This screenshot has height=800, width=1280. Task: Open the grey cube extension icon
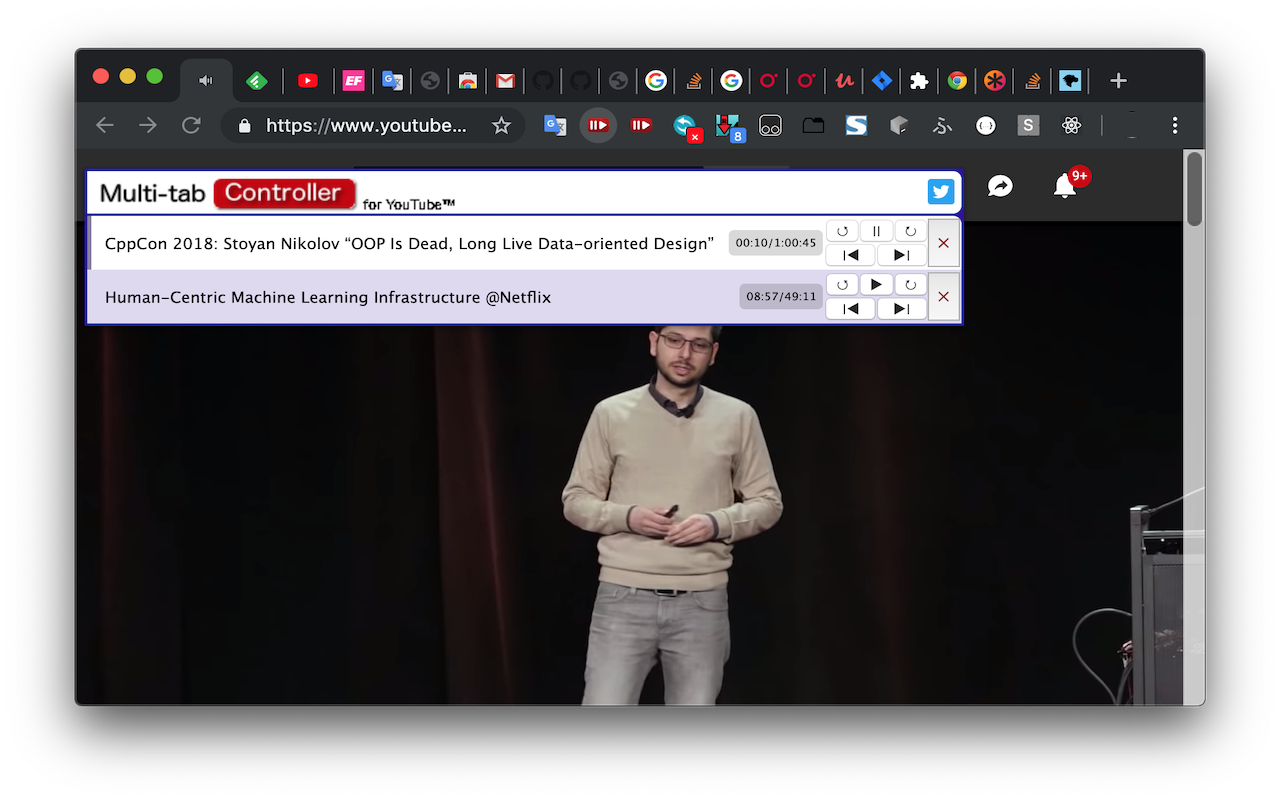(899, 126)
